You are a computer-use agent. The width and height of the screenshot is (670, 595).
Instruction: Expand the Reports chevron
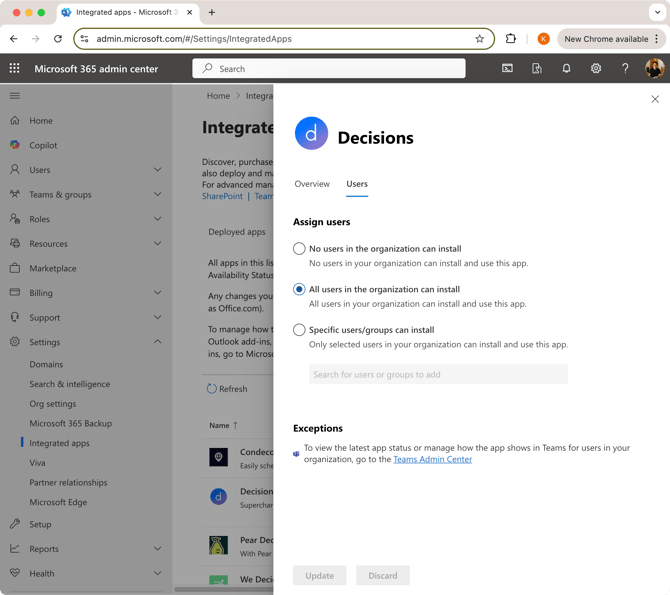(158, 548)
